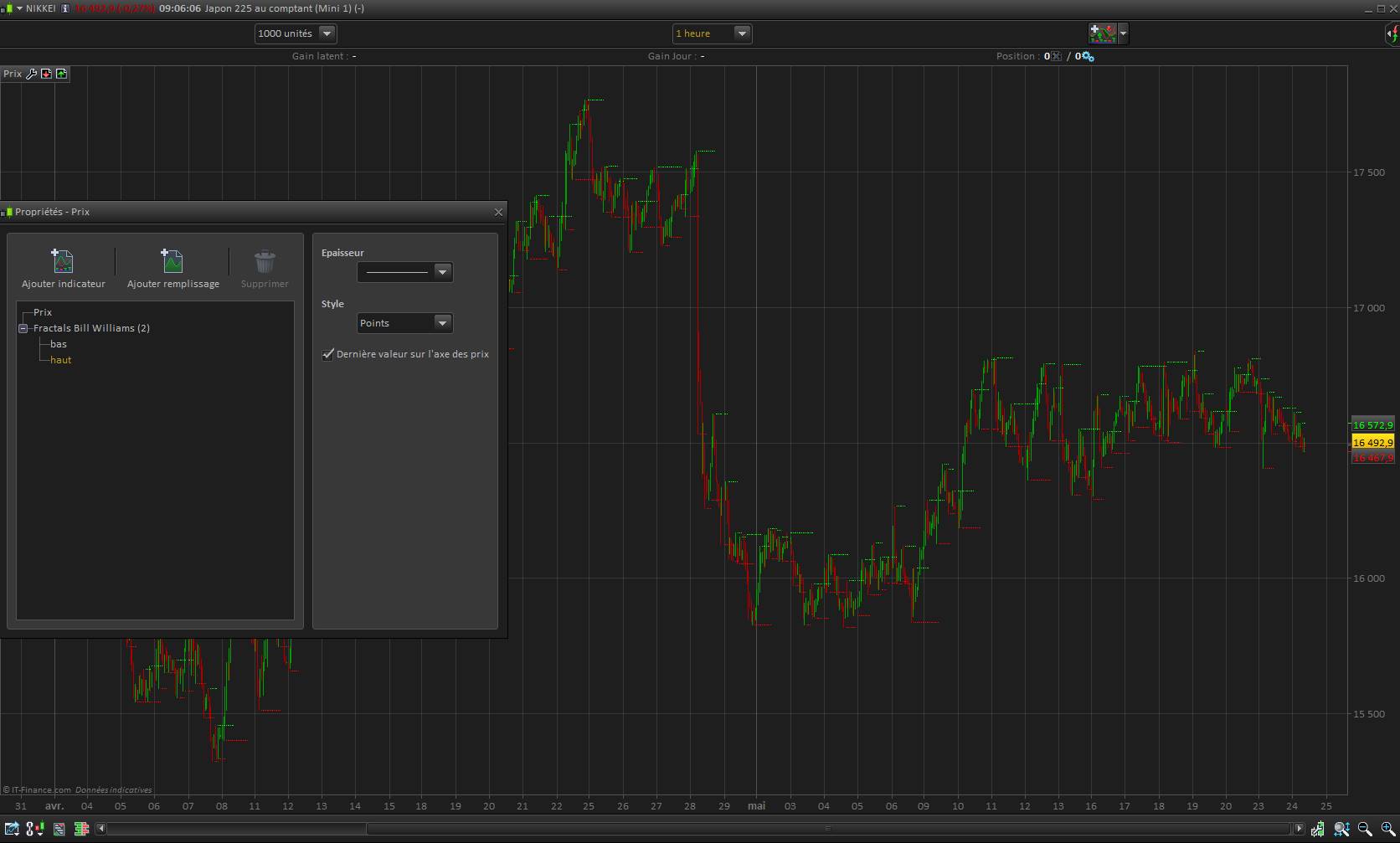
Task: Click the horizontal time scrollbar thumb
Action: (829, 829)
